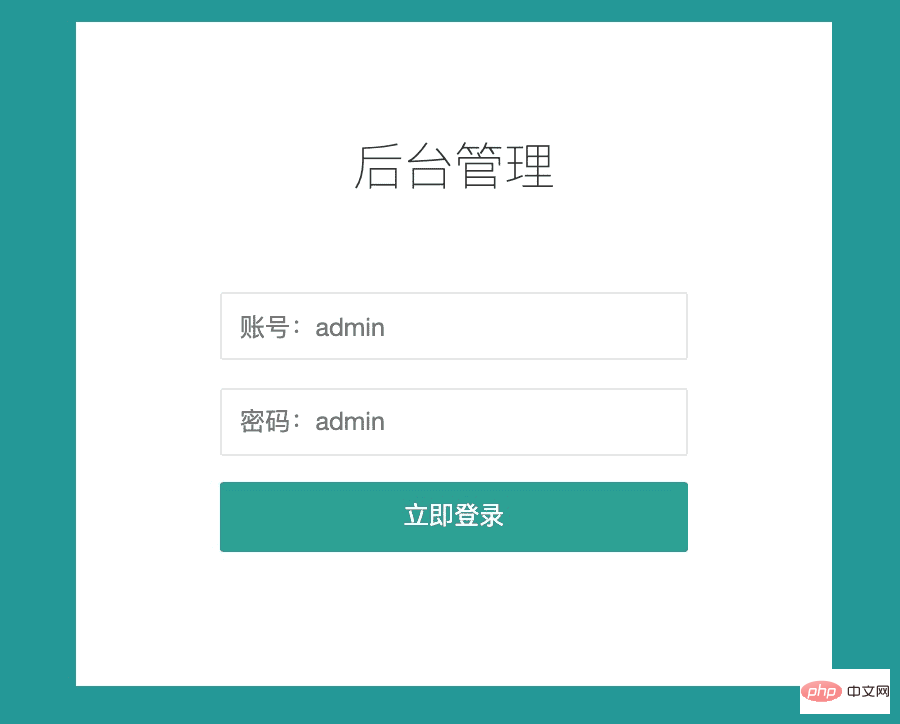Click empty right side of account field
Image resolution: width=900 pixels, height=724 pixels.
tap(574, 326)
